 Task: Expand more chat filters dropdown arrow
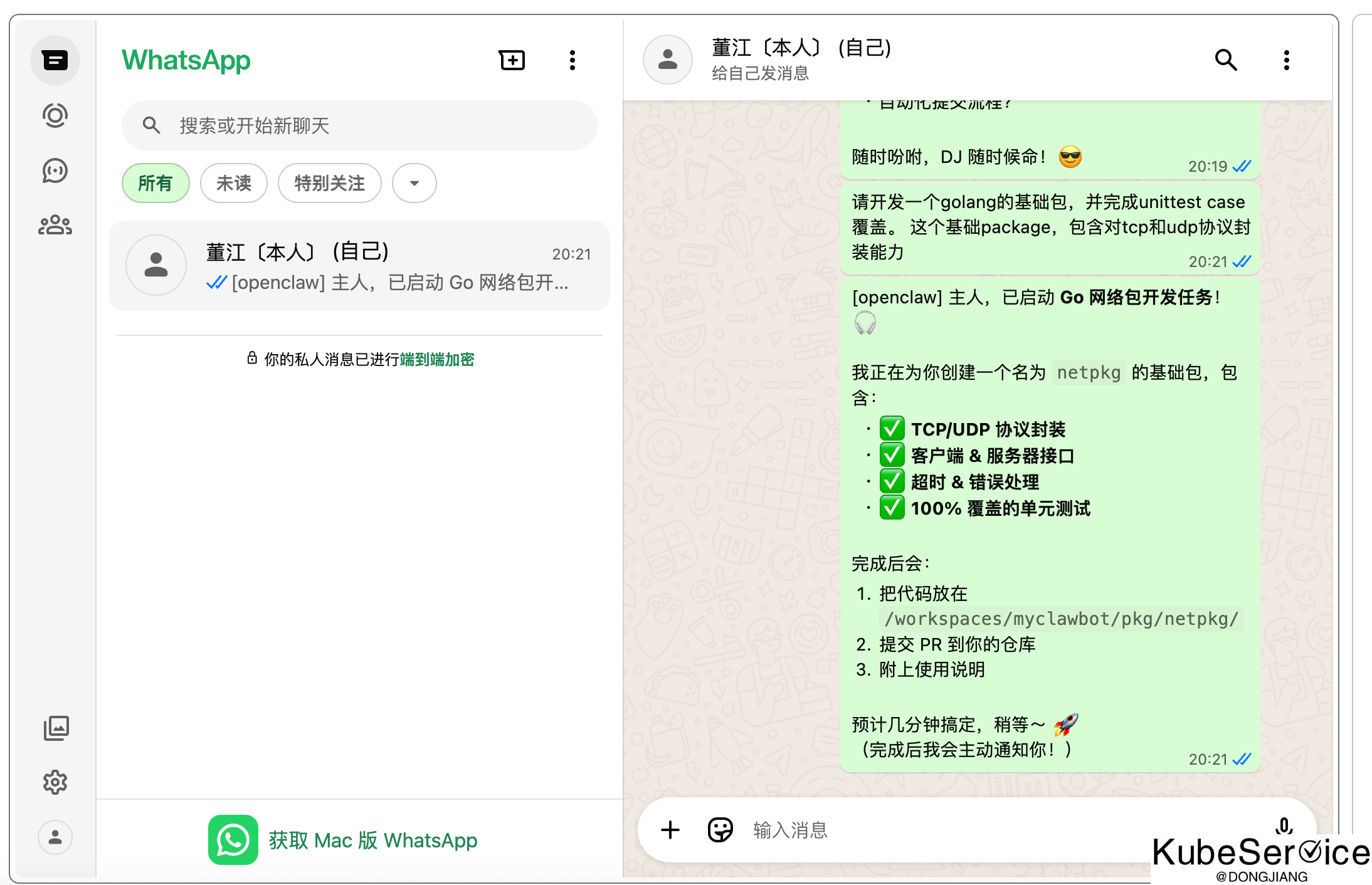pyautogui.click(x=414, y=183)
